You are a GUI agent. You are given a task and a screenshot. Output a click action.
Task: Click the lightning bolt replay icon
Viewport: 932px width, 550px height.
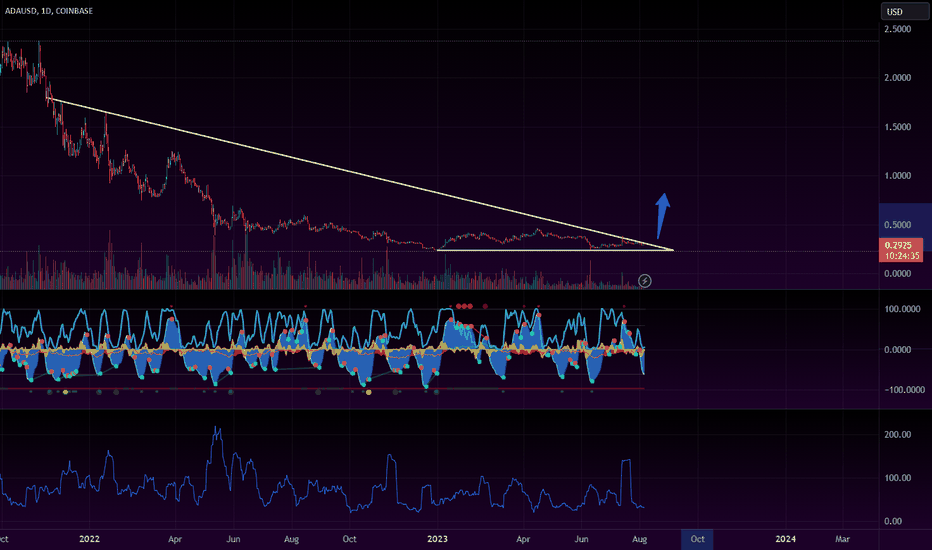[644, 281]
